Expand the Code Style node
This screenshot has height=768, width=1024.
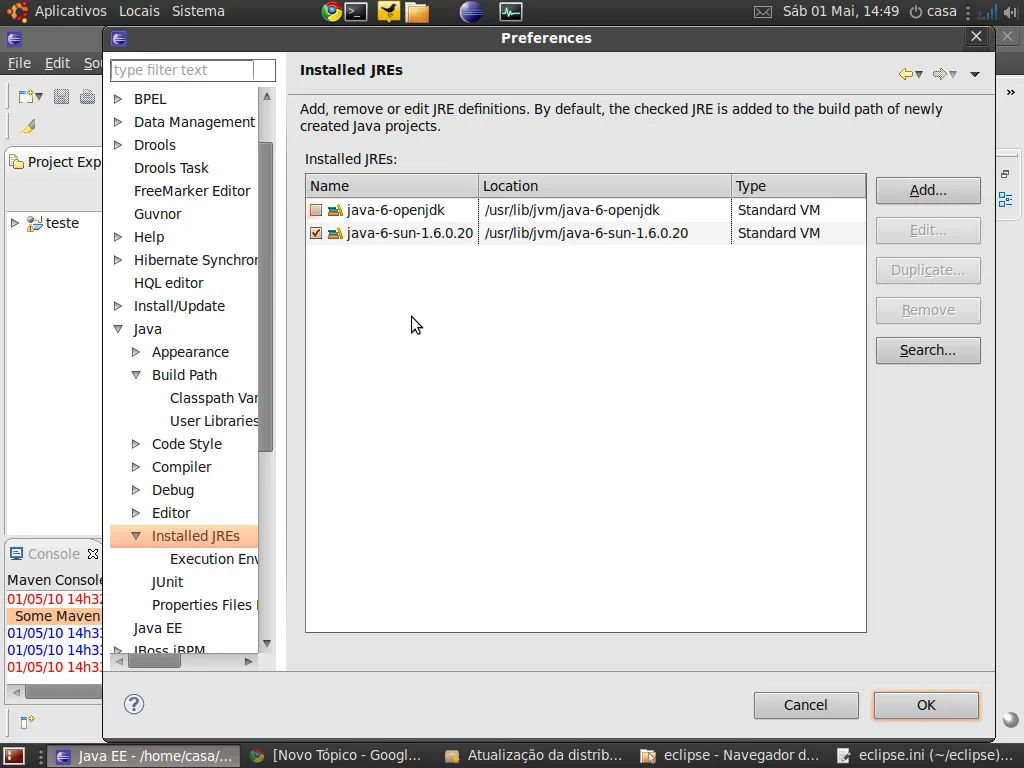pyautogui.click(x=136, y=444)
